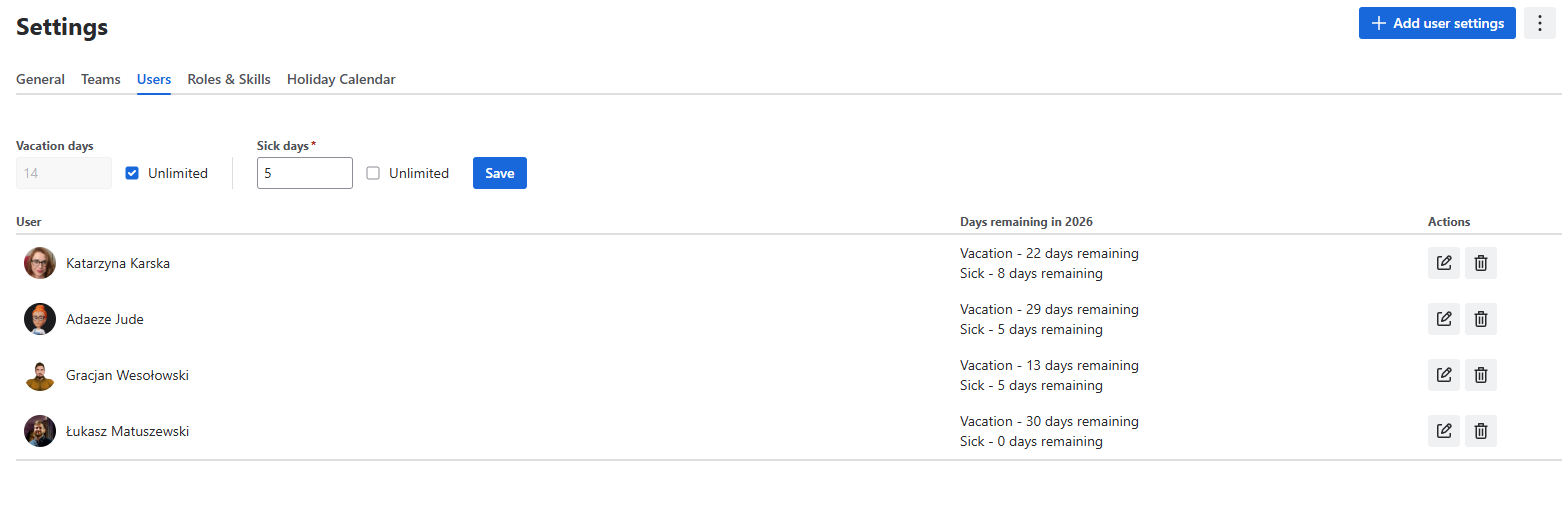The height and width of the screenshot is (526, 1562).
Task: Edit Łukasz Matuszewski's user settings
Action: (x=1444, y=431)
